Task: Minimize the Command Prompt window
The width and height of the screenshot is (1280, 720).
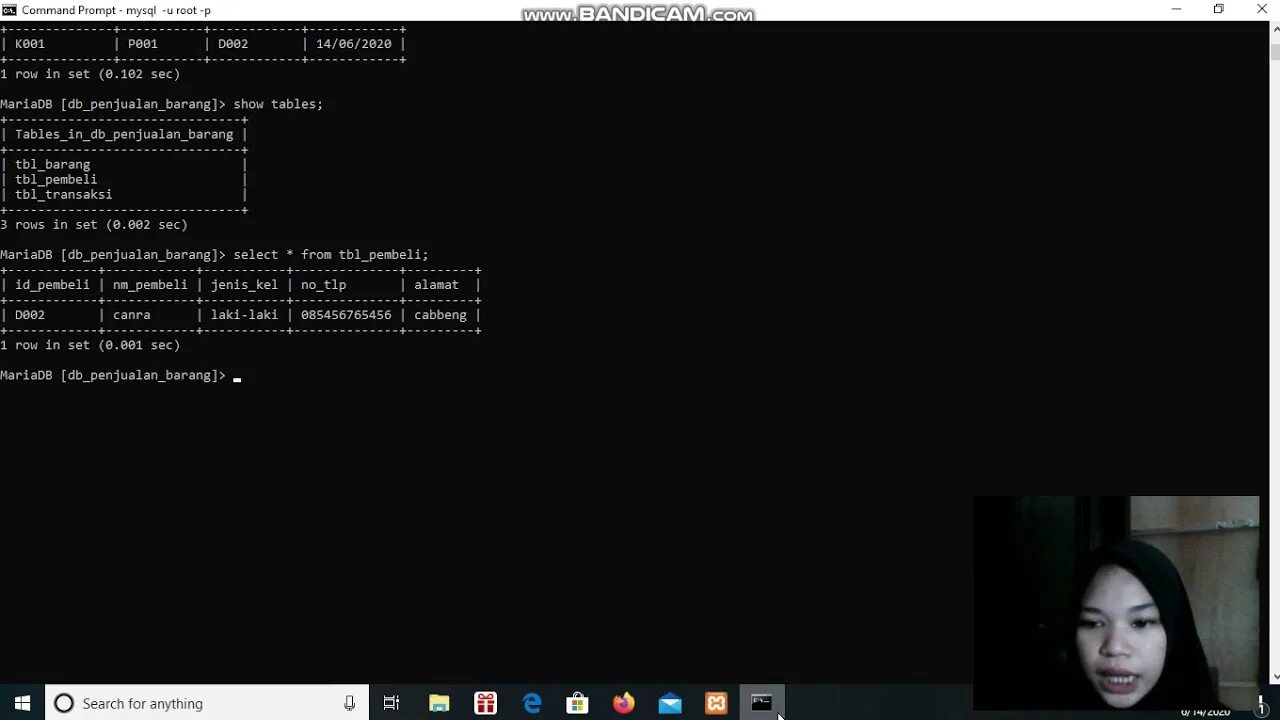Action: pyautogui.click(x=1176, y=9)
